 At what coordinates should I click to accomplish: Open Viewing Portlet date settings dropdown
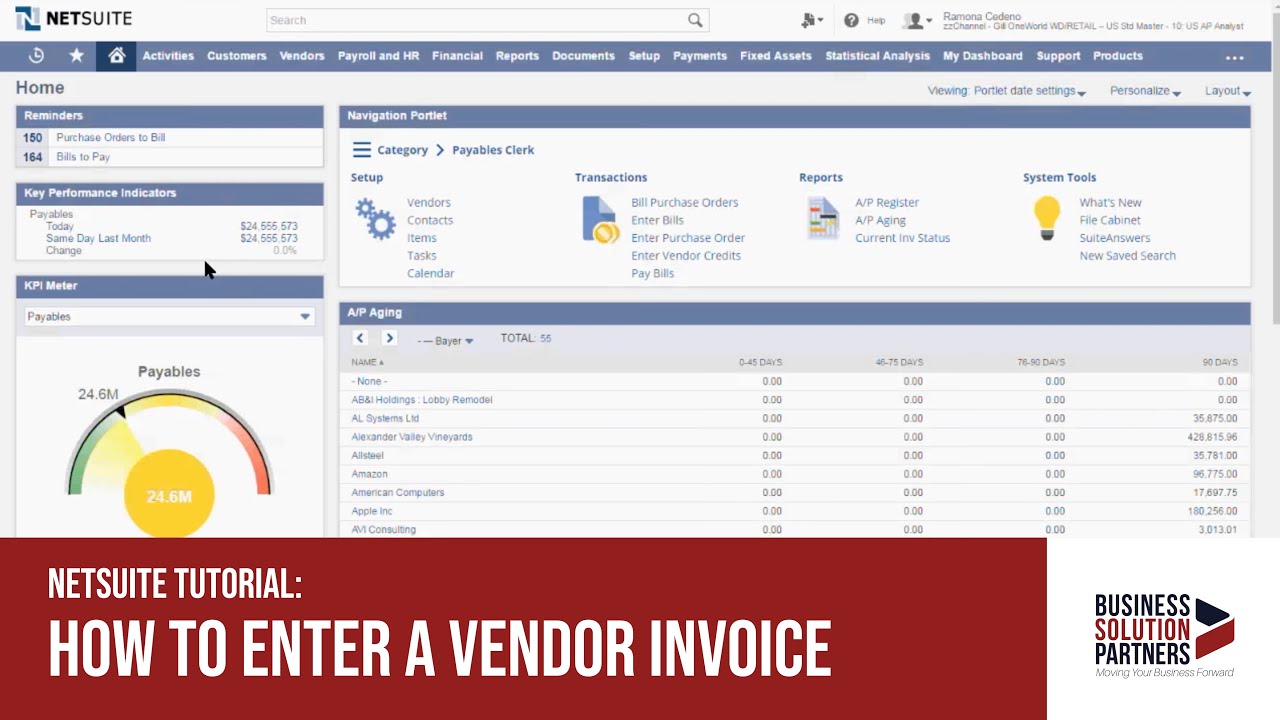pos(1007,91)
